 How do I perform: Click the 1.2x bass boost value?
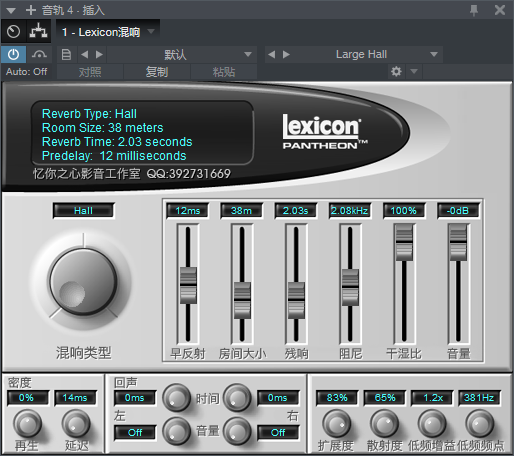click(x=432, y=398)
